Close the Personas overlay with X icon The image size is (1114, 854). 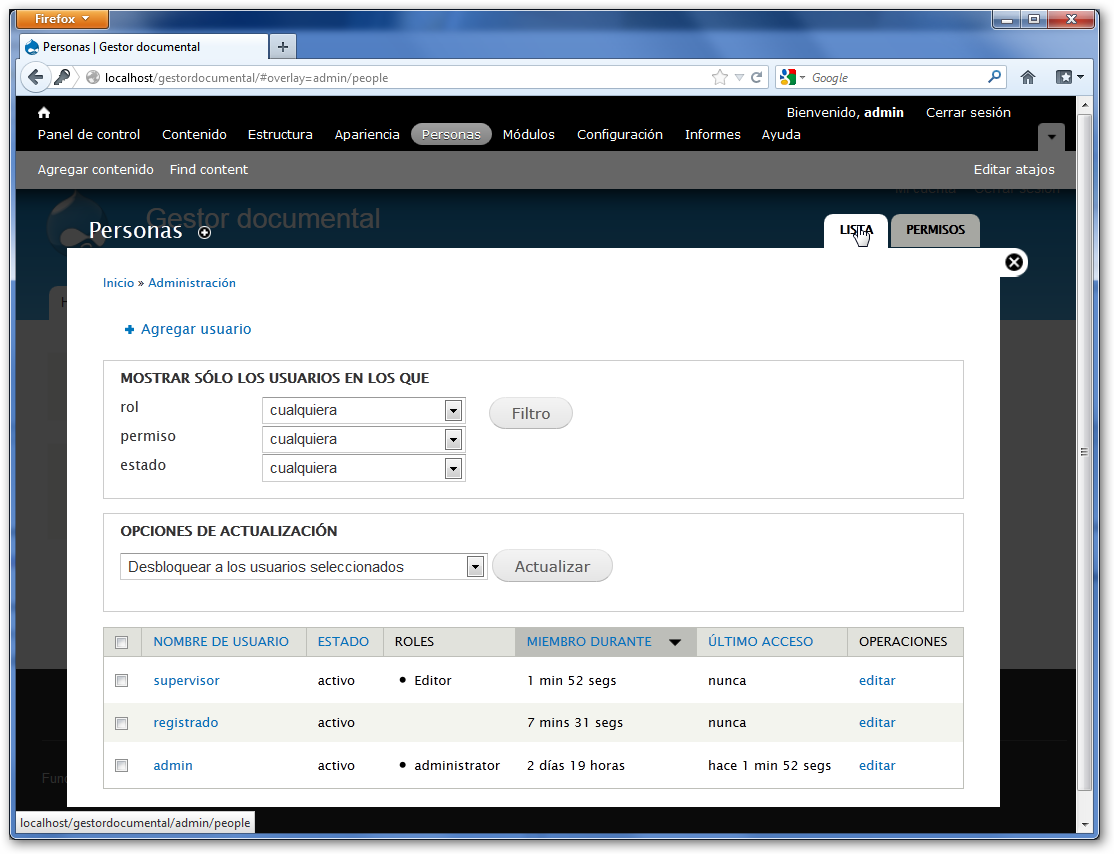pos(1013,262)
